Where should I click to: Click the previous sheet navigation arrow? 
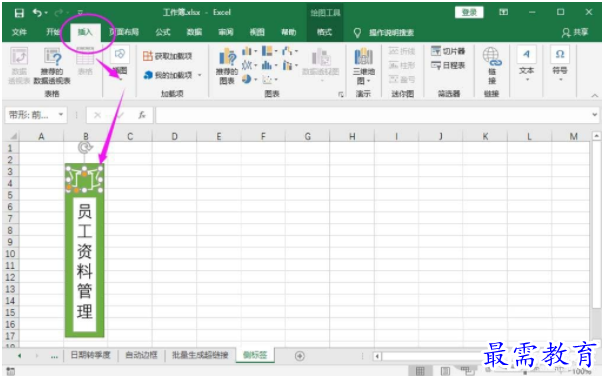pyautogui.click(x=19, y=356)
